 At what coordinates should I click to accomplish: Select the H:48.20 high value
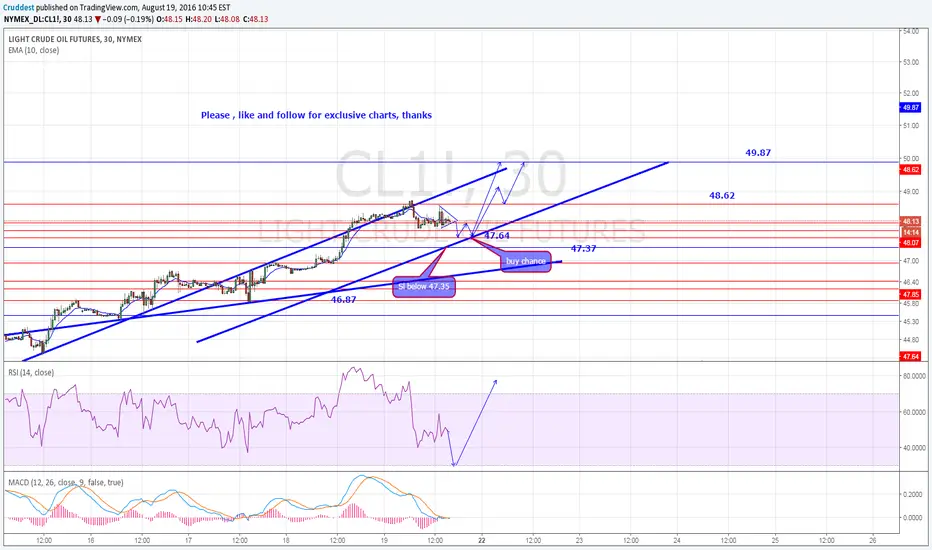tap(198, 19)
